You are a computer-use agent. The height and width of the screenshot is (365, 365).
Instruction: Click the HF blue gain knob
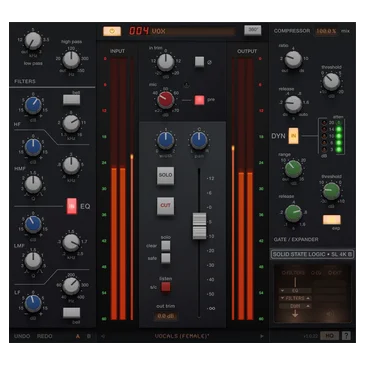33,105
